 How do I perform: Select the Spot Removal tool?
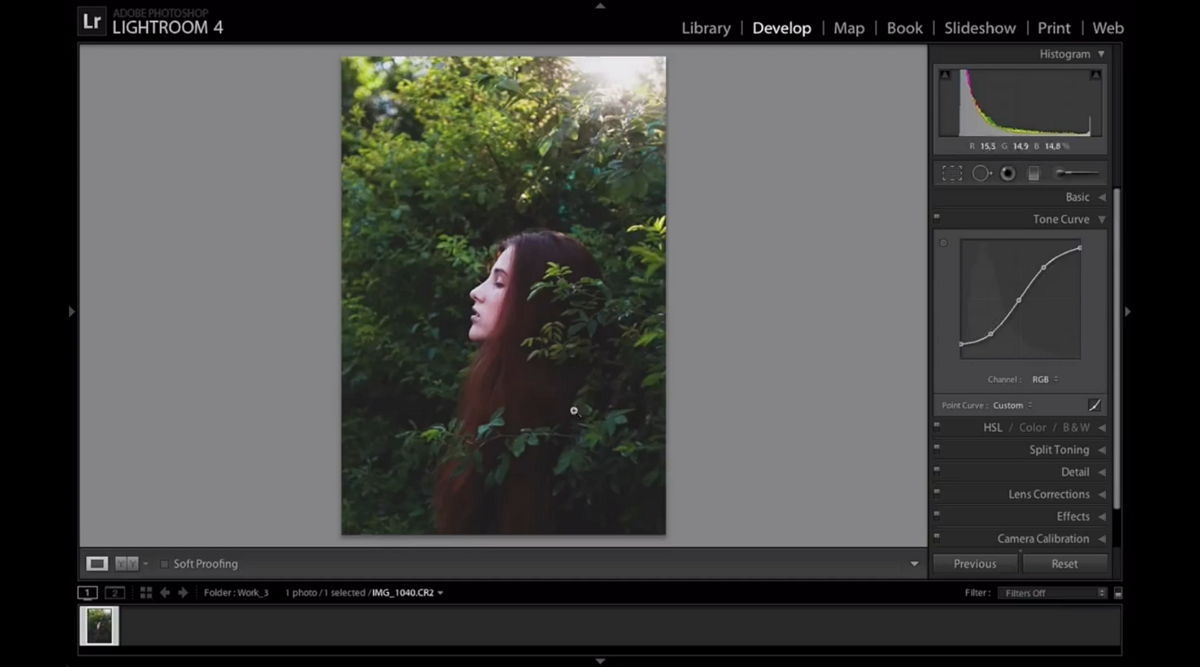point(981,173)
